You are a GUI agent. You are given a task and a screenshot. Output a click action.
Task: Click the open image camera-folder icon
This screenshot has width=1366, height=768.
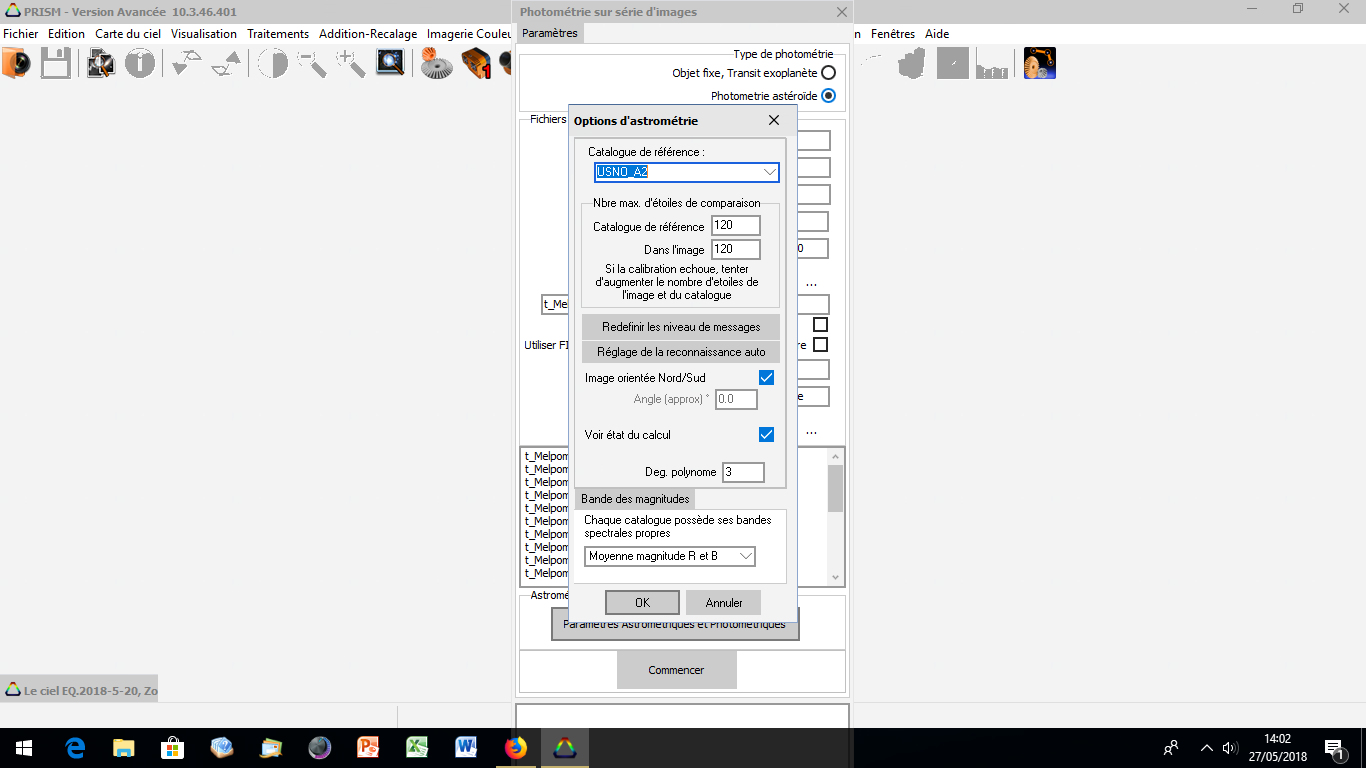click(x=17, y=64)
